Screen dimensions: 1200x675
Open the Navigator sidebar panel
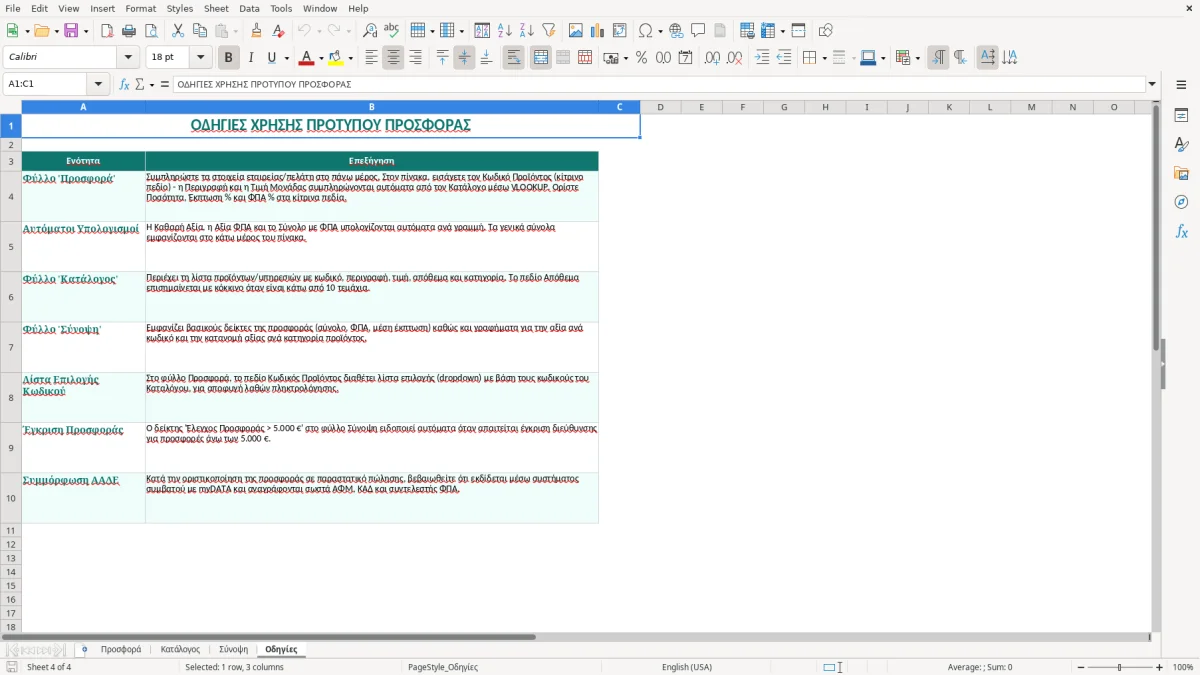pos(1181,202)
